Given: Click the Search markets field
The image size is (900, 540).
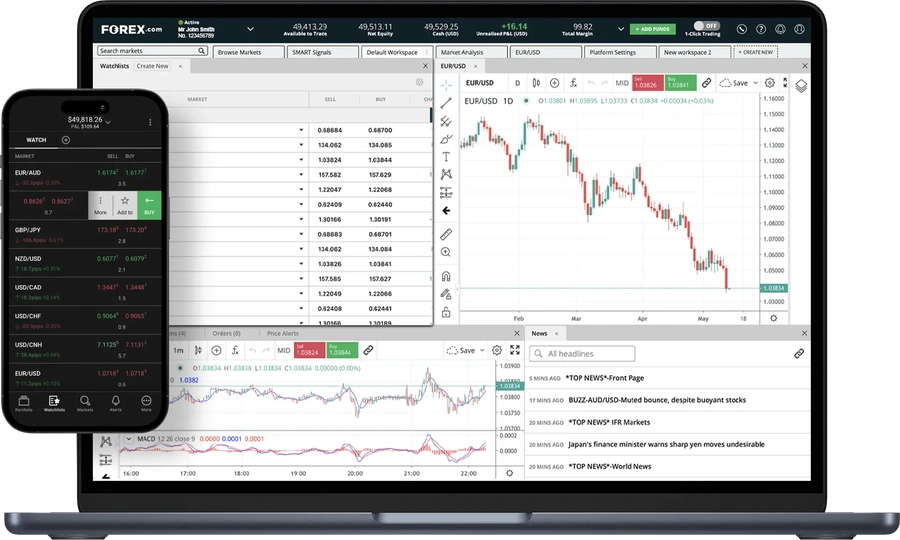Looking at the screenshot, I should point(152,51).
